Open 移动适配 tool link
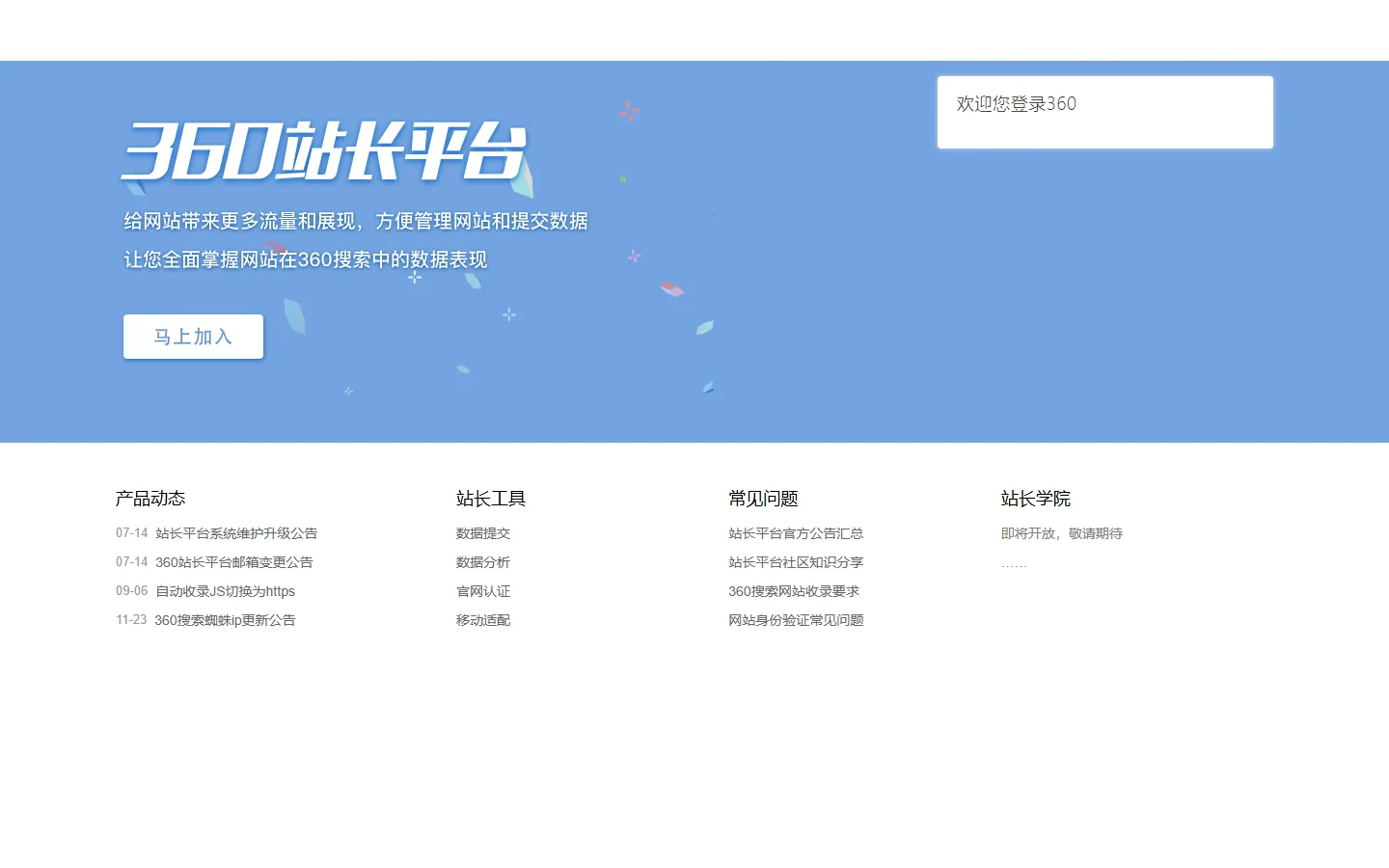This screenshot has height=868, width=1389. click(x=483, y=620)
